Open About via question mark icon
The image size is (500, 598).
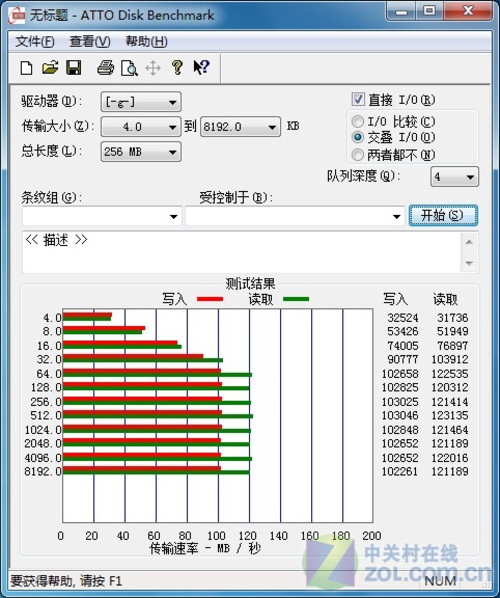click(177, 68)
